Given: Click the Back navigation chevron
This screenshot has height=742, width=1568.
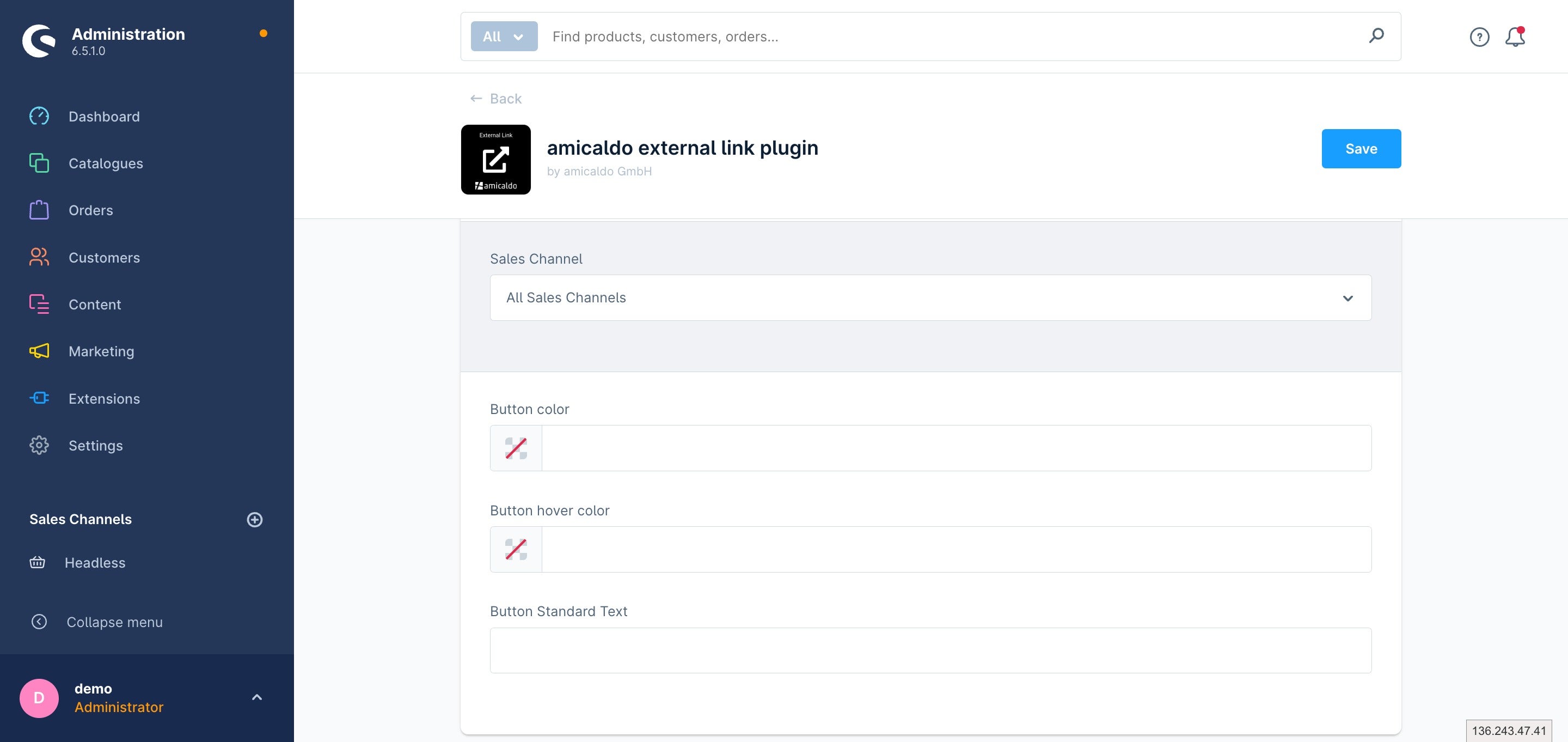Looking at the screenshot, I should (476, 99).
